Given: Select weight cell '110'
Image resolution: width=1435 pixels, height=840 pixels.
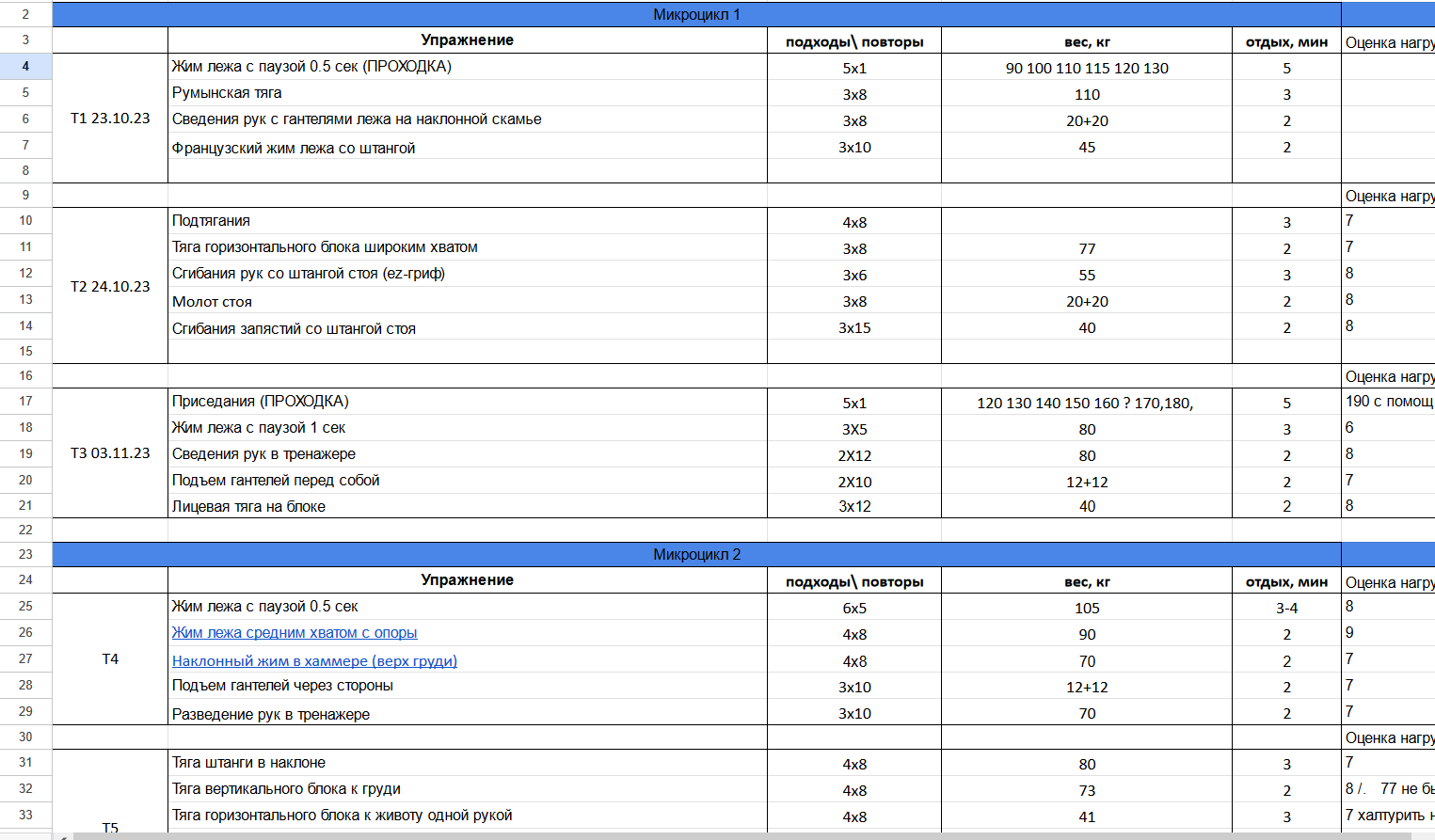Looking at the screenshot, I should [x=1087, y=94].
